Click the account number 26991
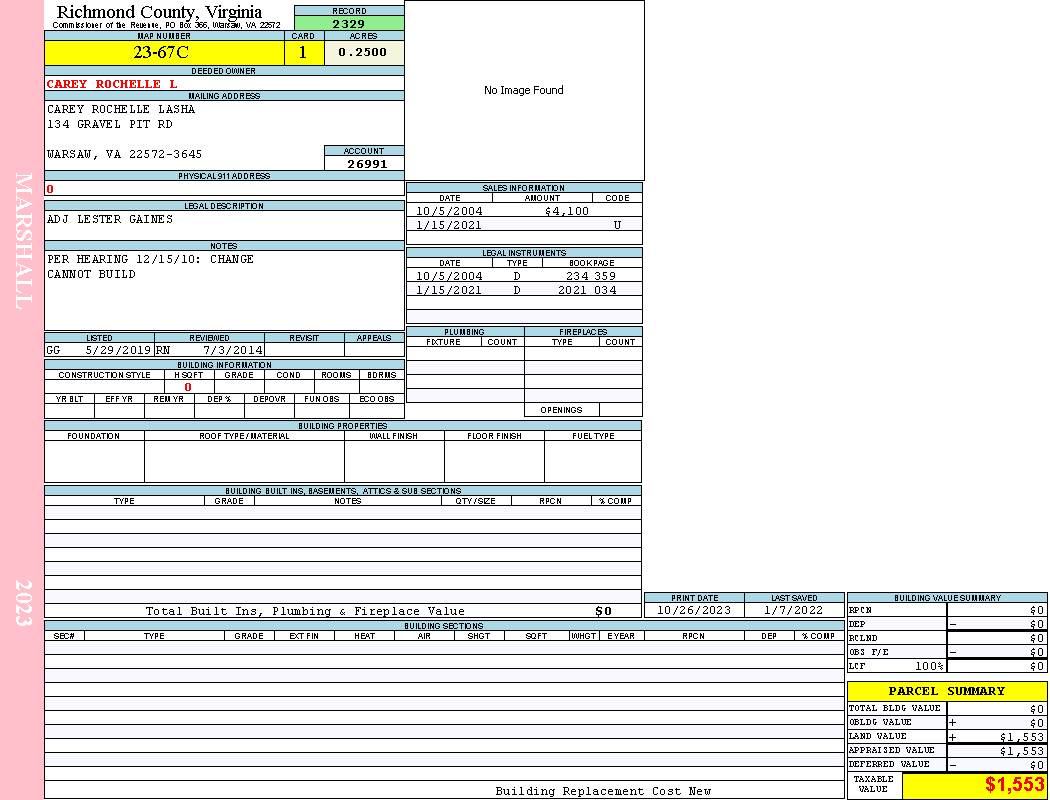1050x800 pixels. [x=367, y=164]
